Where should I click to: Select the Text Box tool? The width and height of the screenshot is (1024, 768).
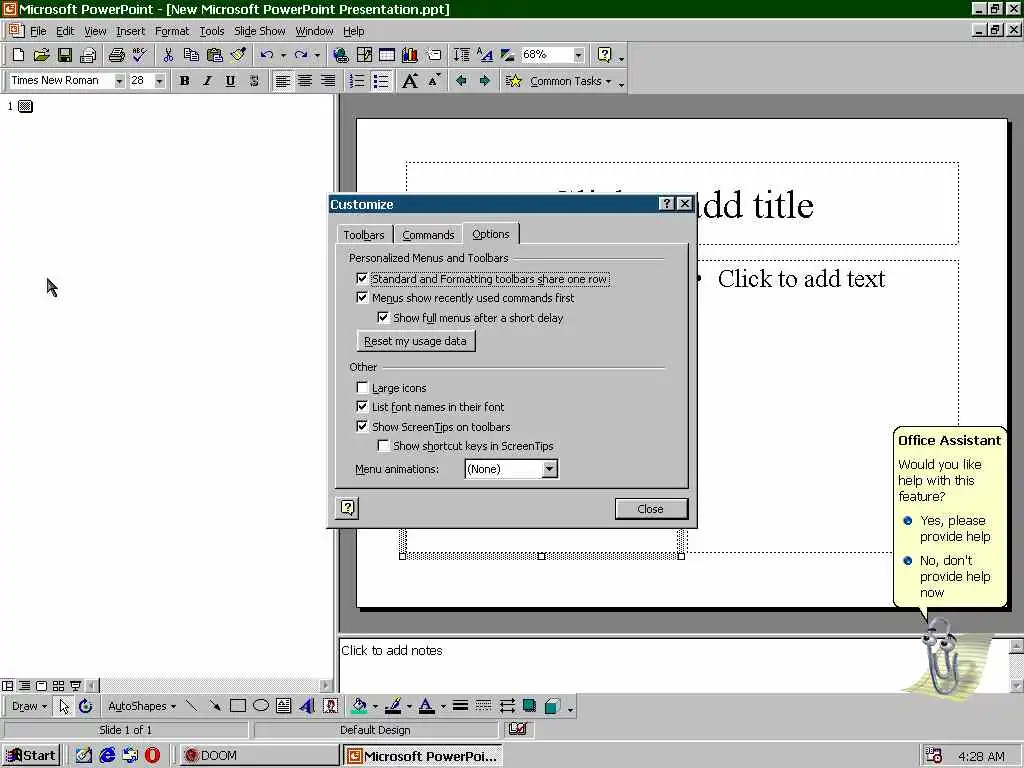(x=283, y=705)
